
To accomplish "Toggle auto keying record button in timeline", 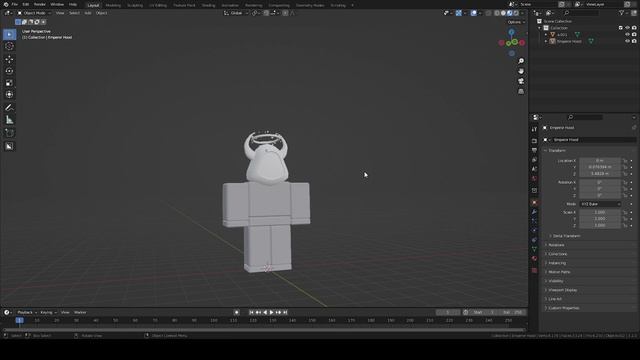I will (237, 312).
